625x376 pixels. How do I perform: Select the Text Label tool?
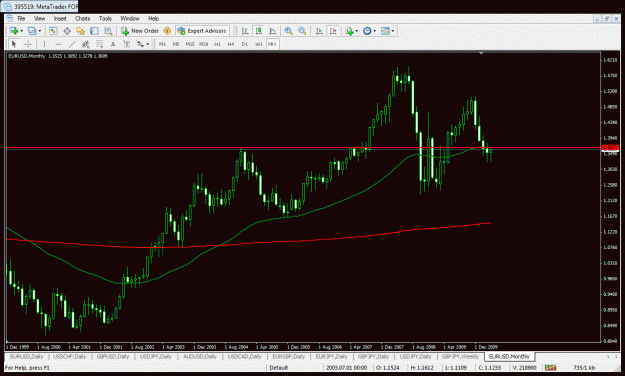pyautogui.click(x=127, y=44)
